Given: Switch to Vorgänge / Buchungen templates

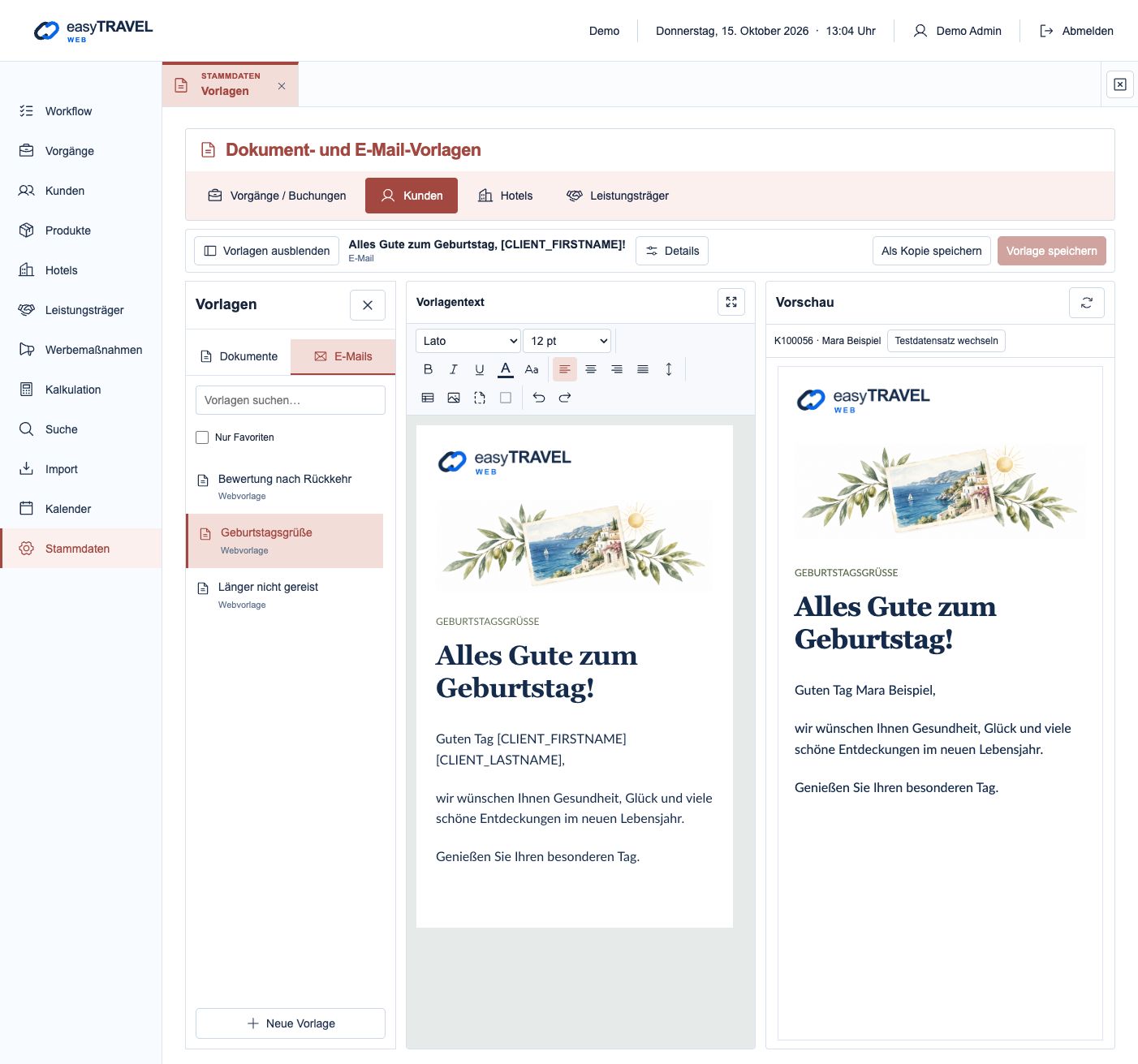Looking at the screenshot, I should pos(277,196).
